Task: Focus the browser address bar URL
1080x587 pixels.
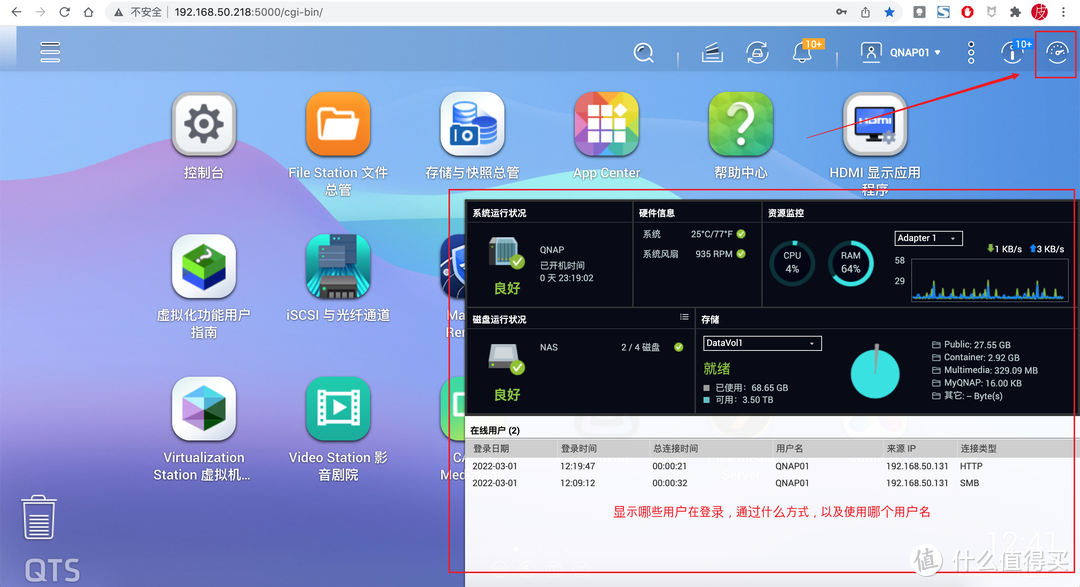Action: click(x=249, y=12)
